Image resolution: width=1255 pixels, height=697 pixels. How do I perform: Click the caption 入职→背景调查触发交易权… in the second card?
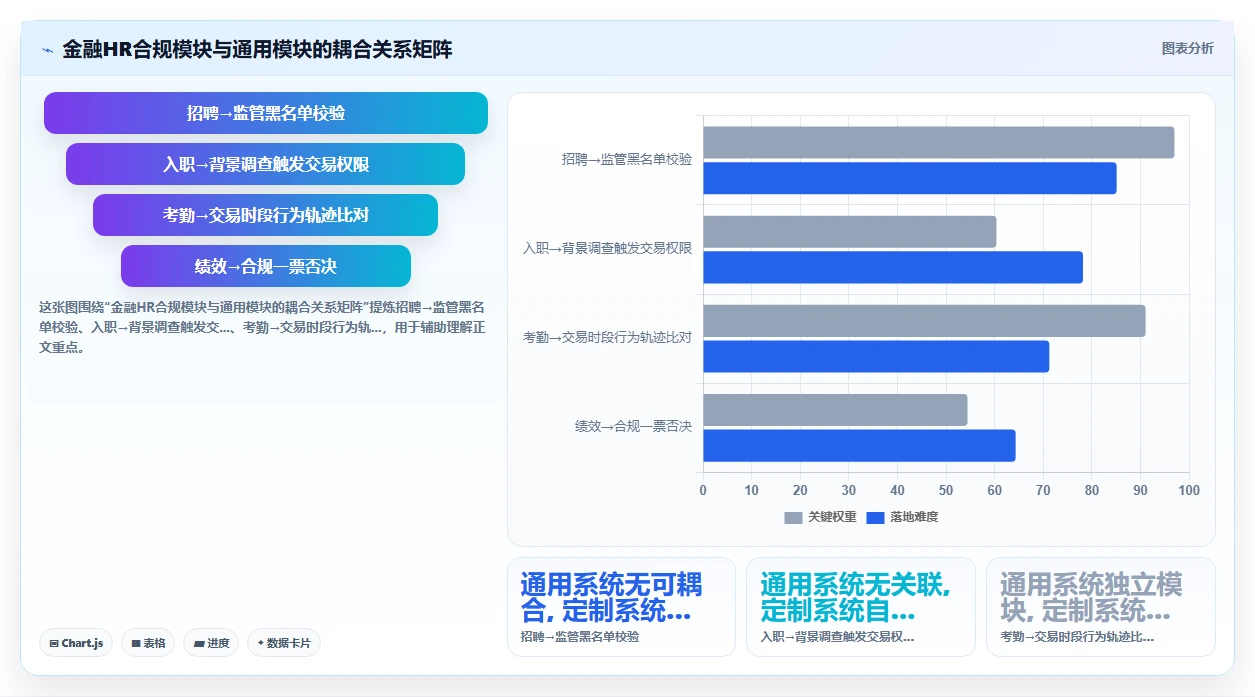pyautogui.click(x=838, y=636)
